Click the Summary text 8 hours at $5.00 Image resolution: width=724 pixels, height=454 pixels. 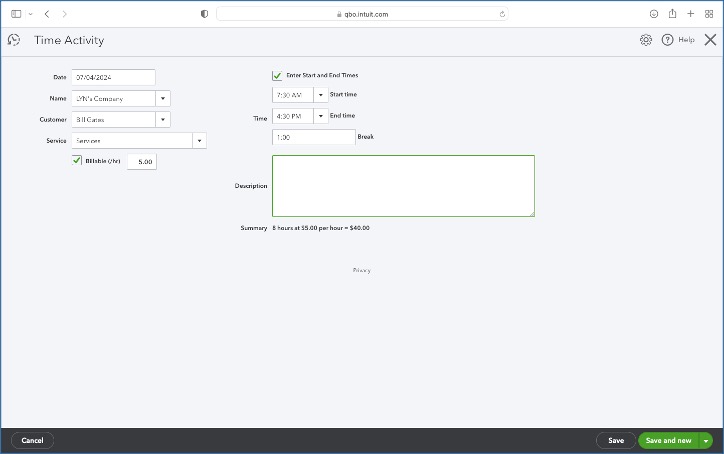pyautogui.click(x=321, y=228)
